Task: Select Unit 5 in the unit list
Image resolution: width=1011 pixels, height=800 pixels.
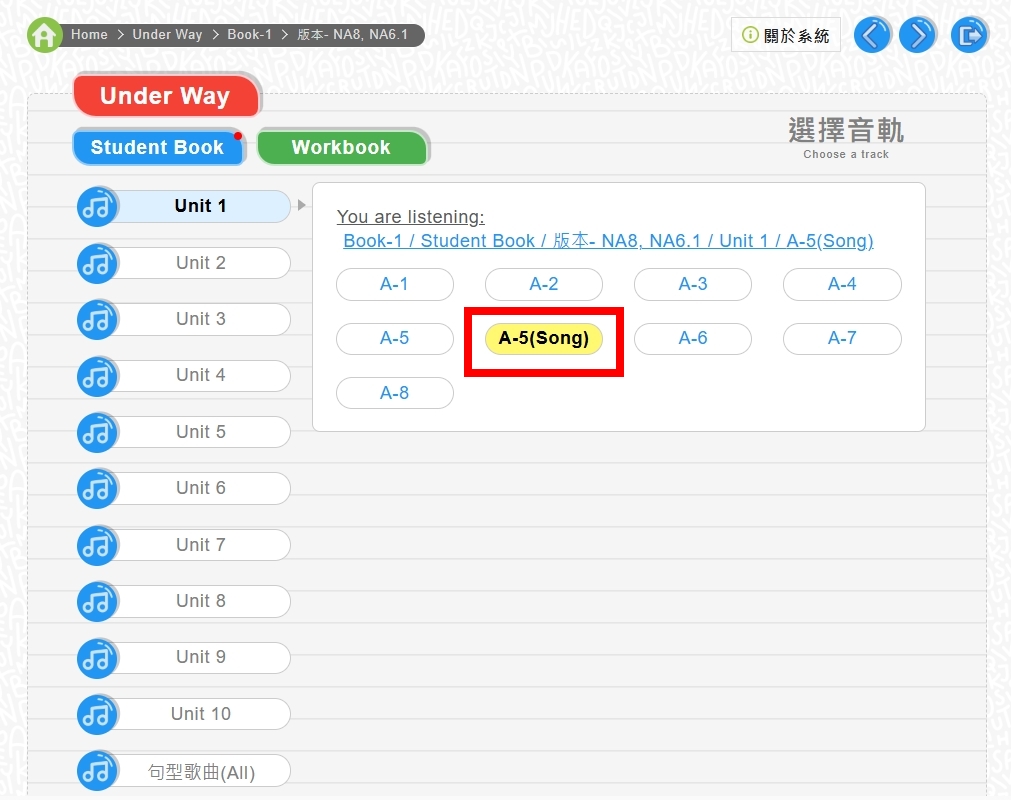Action: (201, 432)
